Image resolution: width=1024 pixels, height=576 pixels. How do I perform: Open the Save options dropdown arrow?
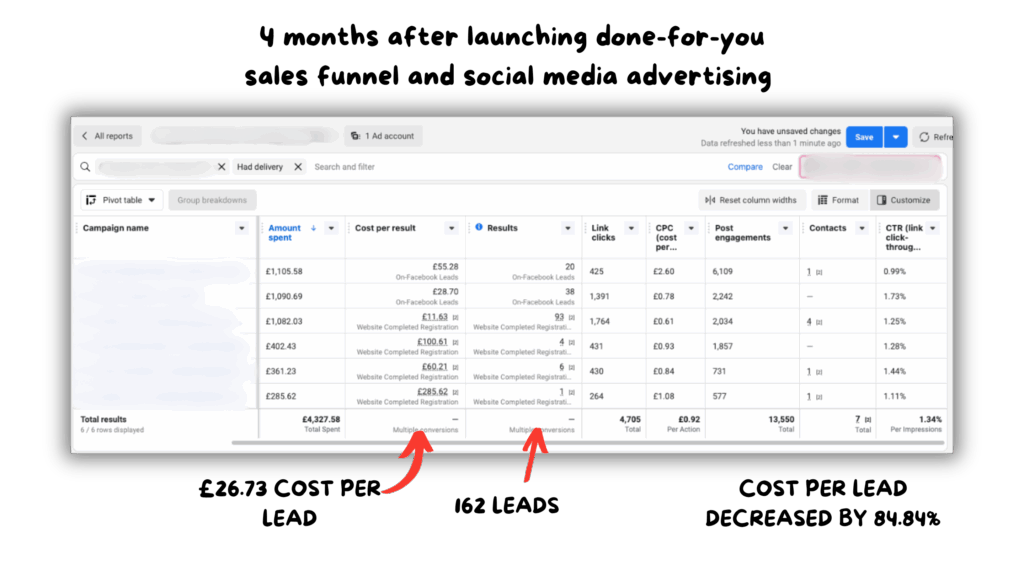pyautogui.click(x=896, y=137)
